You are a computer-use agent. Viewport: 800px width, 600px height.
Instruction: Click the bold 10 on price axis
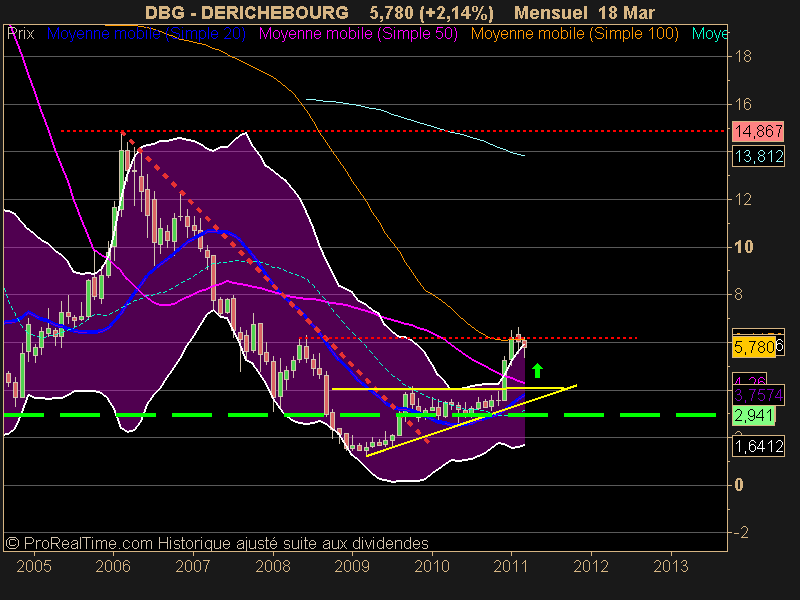point(744,247)
